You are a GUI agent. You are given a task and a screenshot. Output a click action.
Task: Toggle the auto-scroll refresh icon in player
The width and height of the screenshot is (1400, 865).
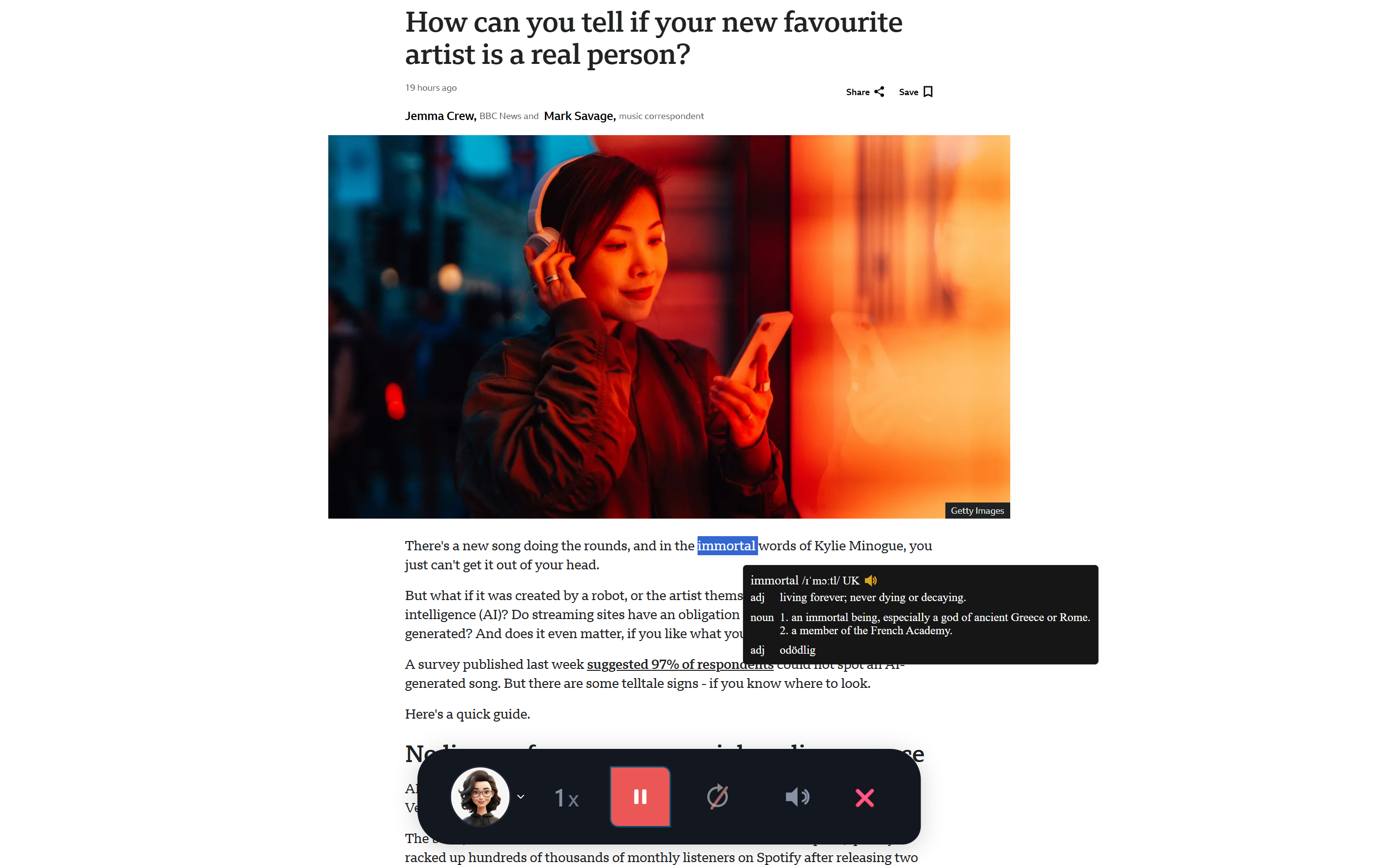[717, 796]
